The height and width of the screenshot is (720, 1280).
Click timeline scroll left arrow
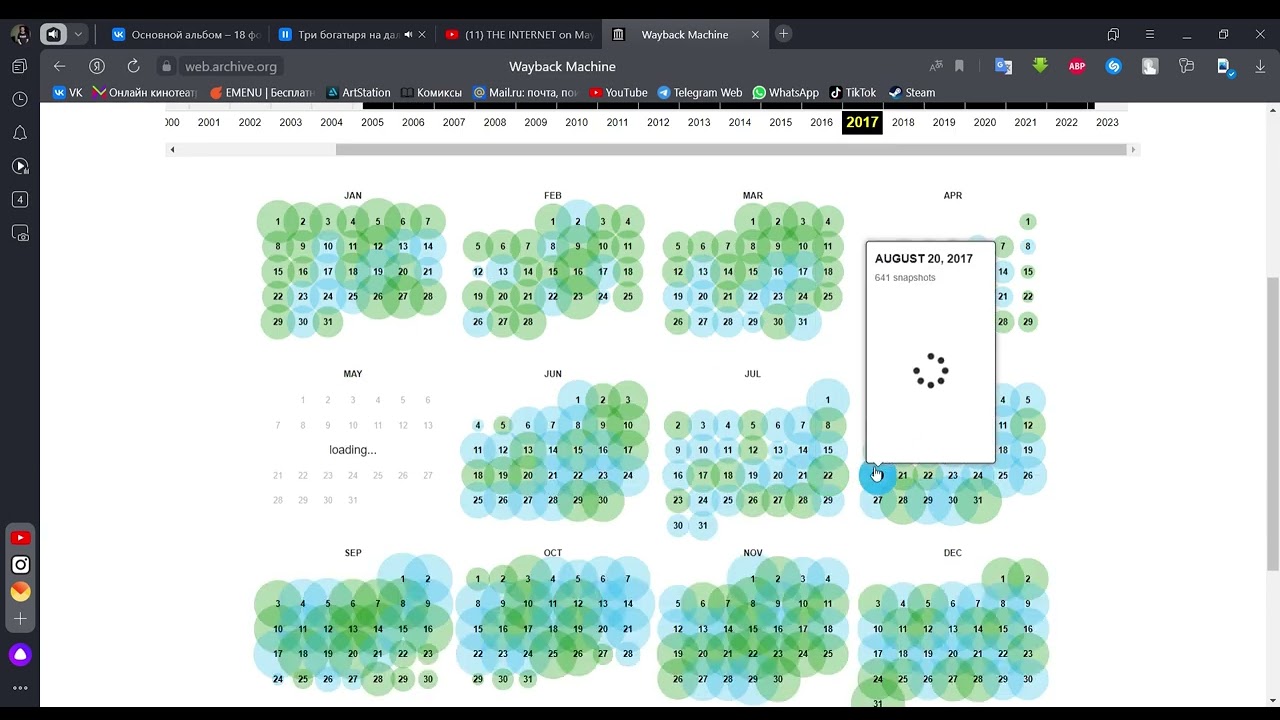[x=172, y=150]
